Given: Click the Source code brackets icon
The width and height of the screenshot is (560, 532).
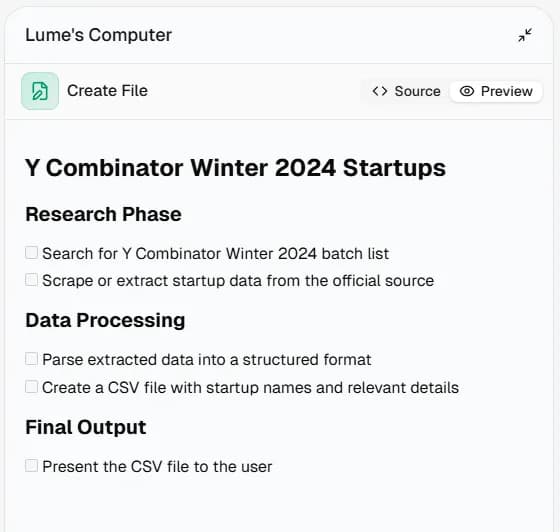Looking at the screenshot, I should coord(380,91).
